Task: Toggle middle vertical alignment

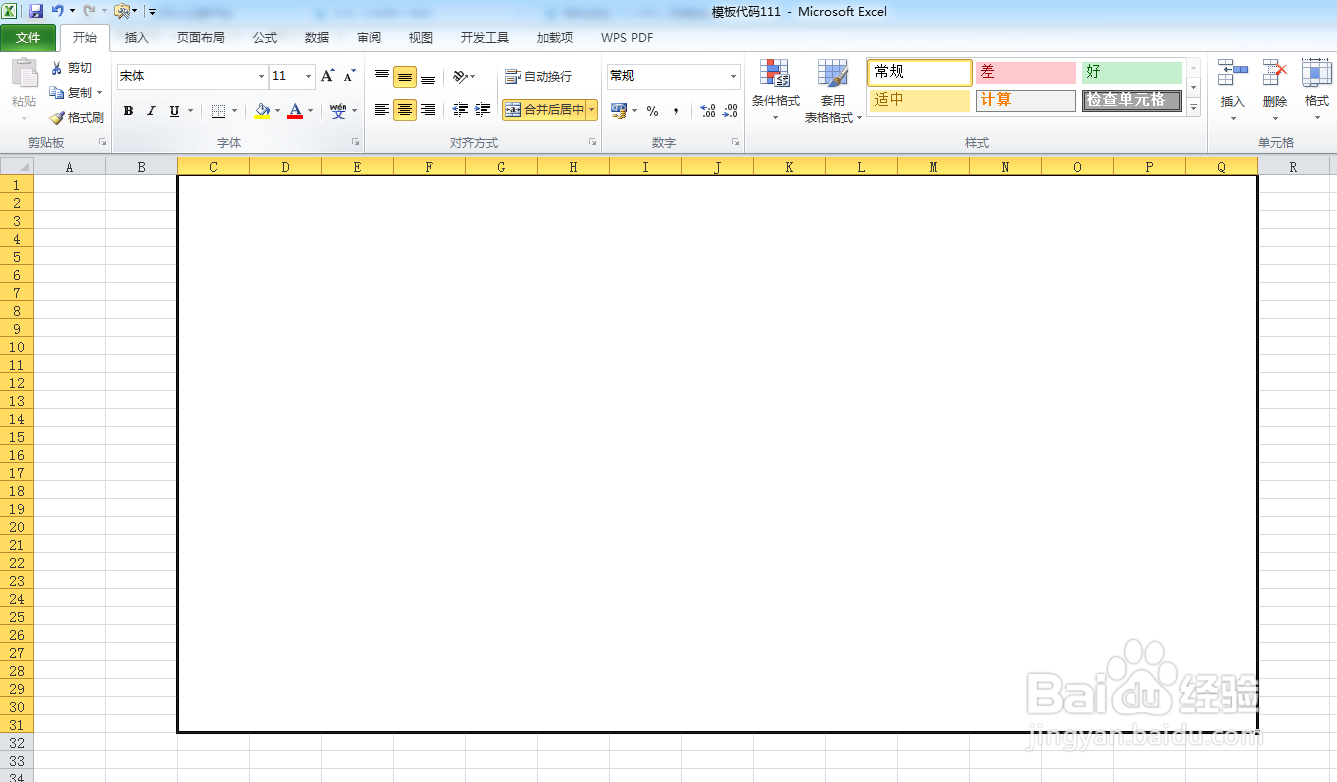Action: coord(405,77)
